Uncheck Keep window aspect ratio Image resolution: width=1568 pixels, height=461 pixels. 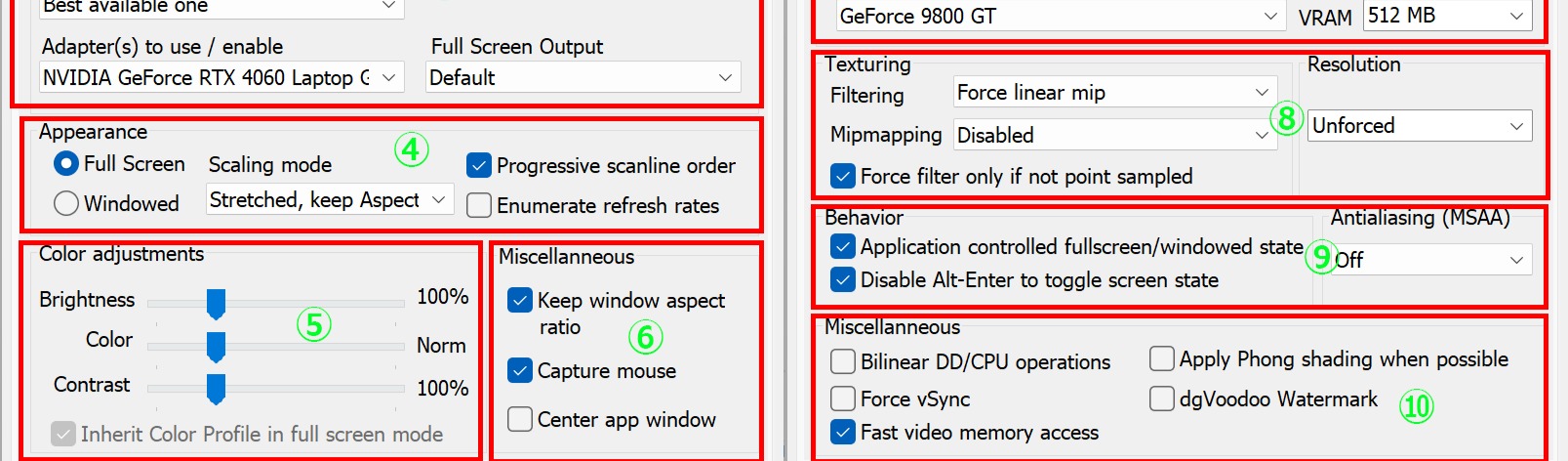coord(520,300)
